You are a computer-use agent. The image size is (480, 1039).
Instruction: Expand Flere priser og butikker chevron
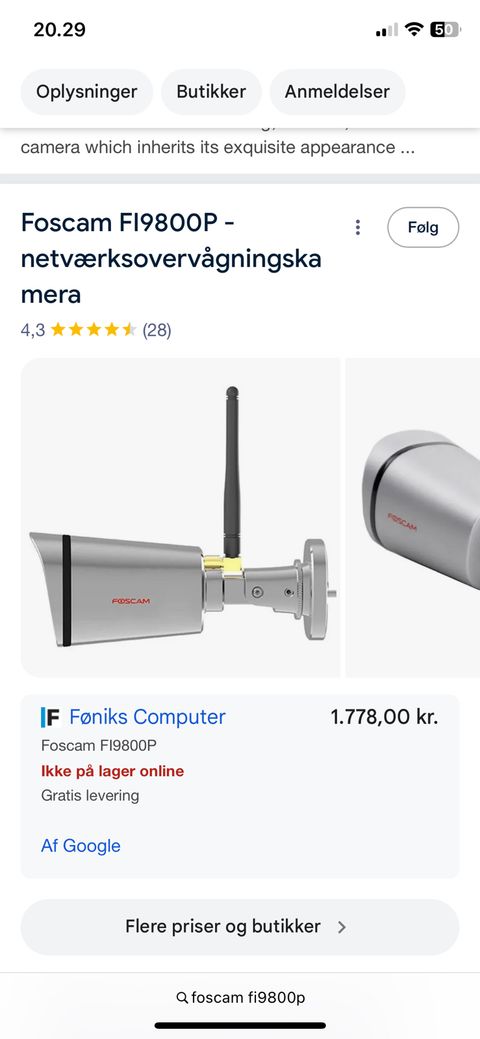coord(342,927)
